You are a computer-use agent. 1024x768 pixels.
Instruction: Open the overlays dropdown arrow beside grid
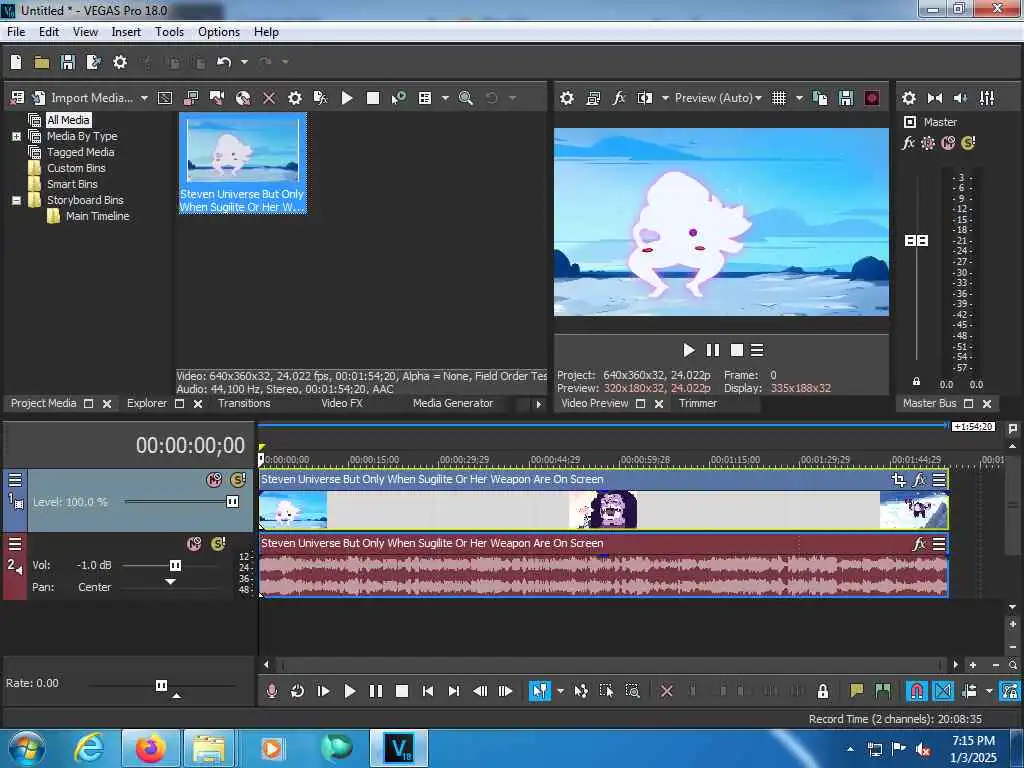coord(799,98)
